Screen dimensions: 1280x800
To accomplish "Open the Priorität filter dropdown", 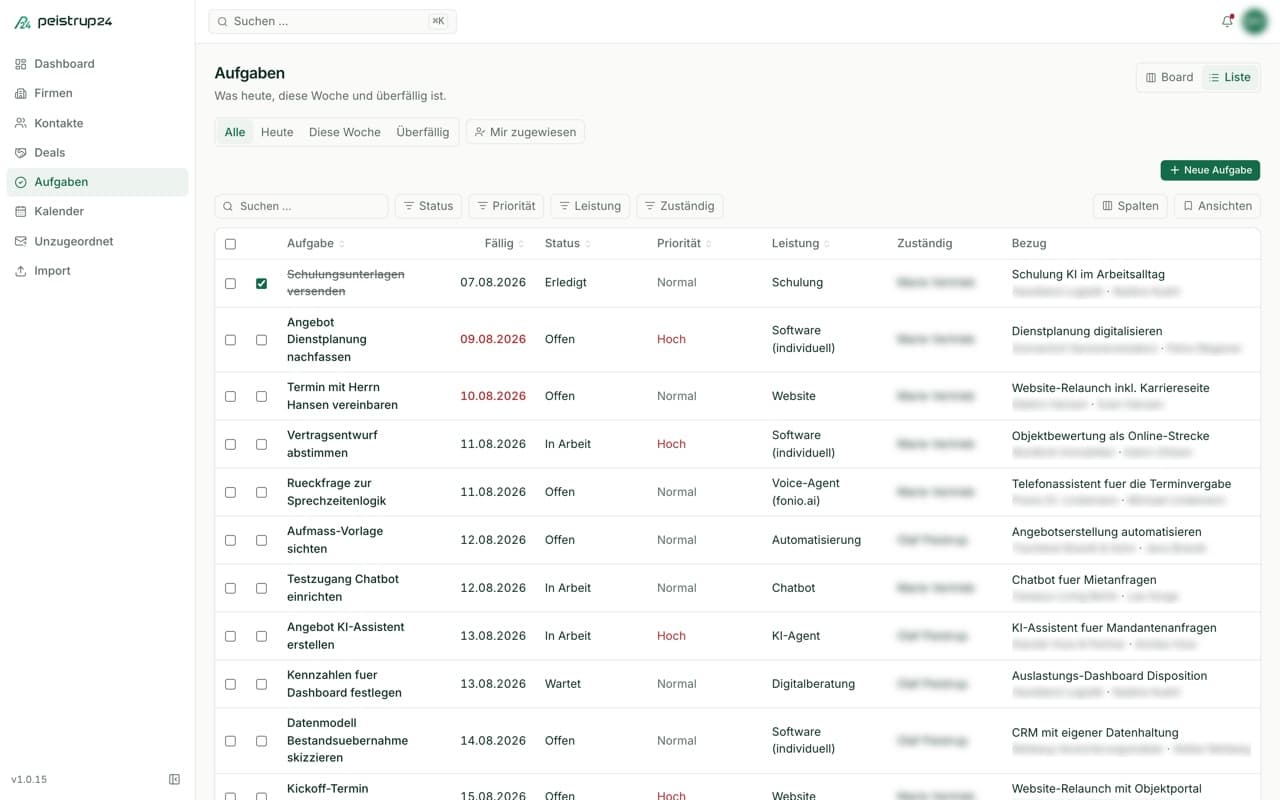I will click(506, 206).
